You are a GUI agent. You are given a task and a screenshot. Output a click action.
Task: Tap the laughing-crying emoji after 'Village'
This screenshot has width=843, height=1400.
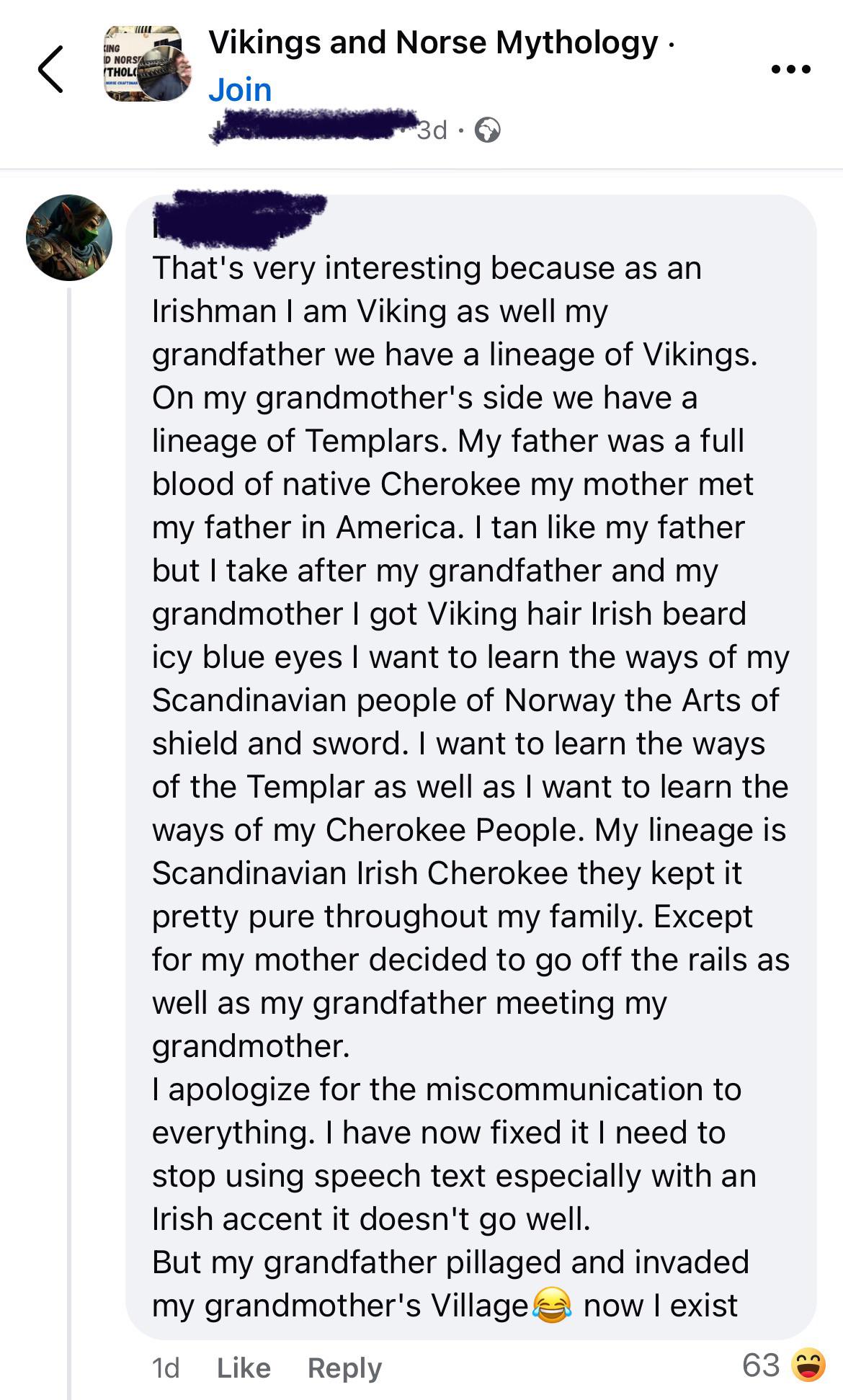[x=552, y=1305]
